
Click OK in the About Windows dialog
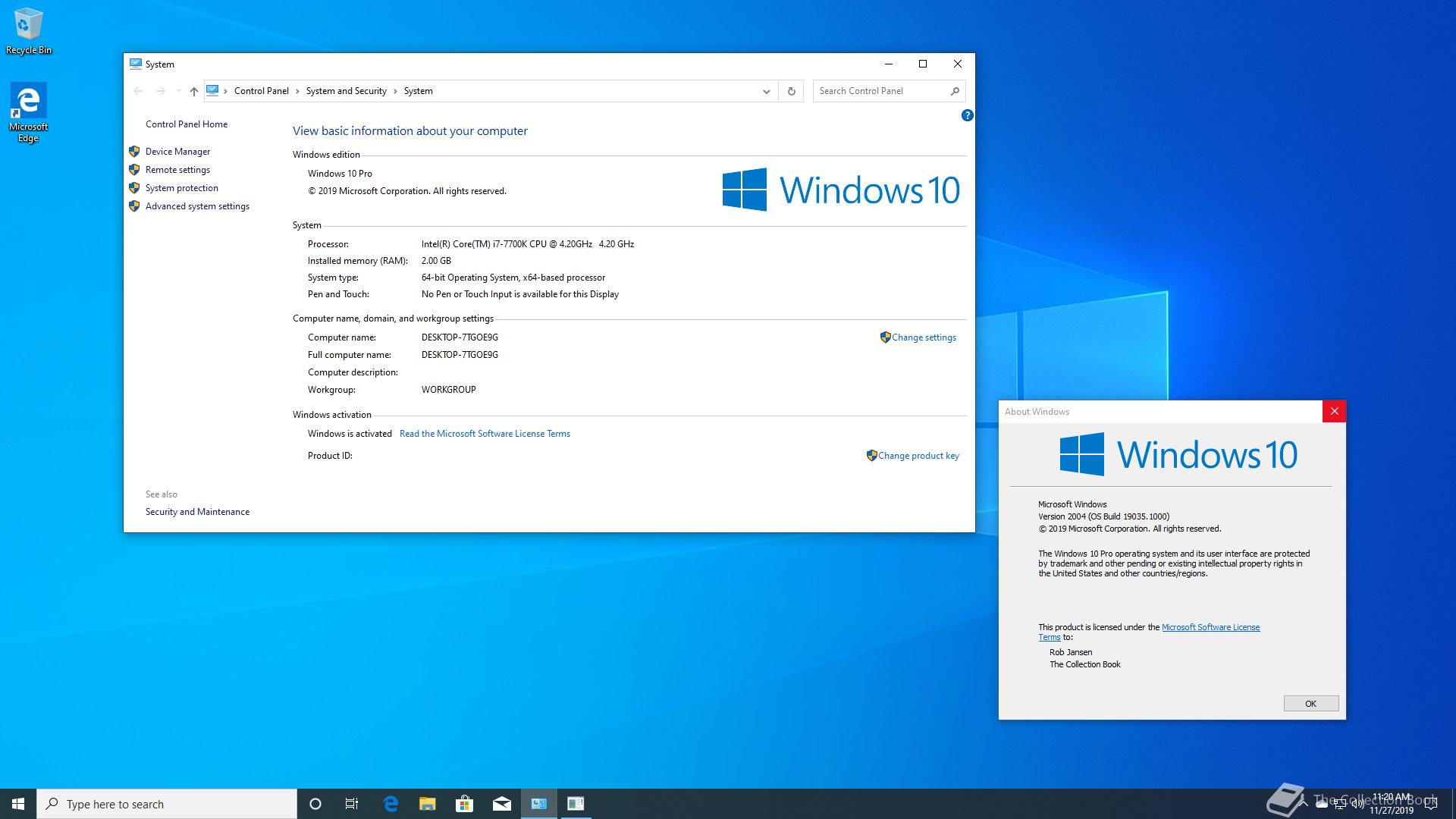[x=1310, y=704]
